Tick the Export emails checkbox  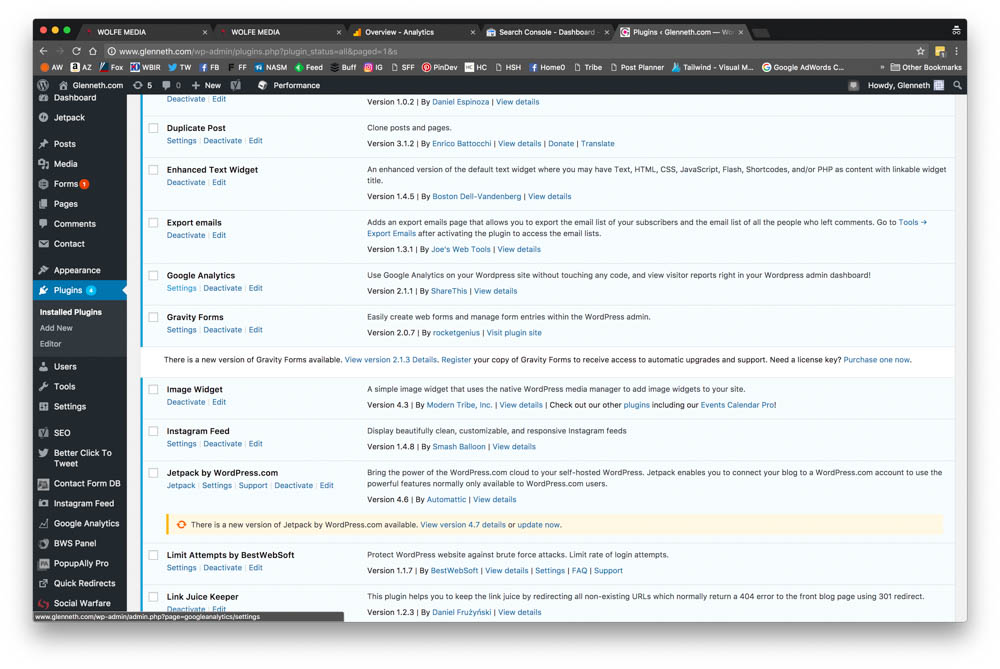pos(153,223)
